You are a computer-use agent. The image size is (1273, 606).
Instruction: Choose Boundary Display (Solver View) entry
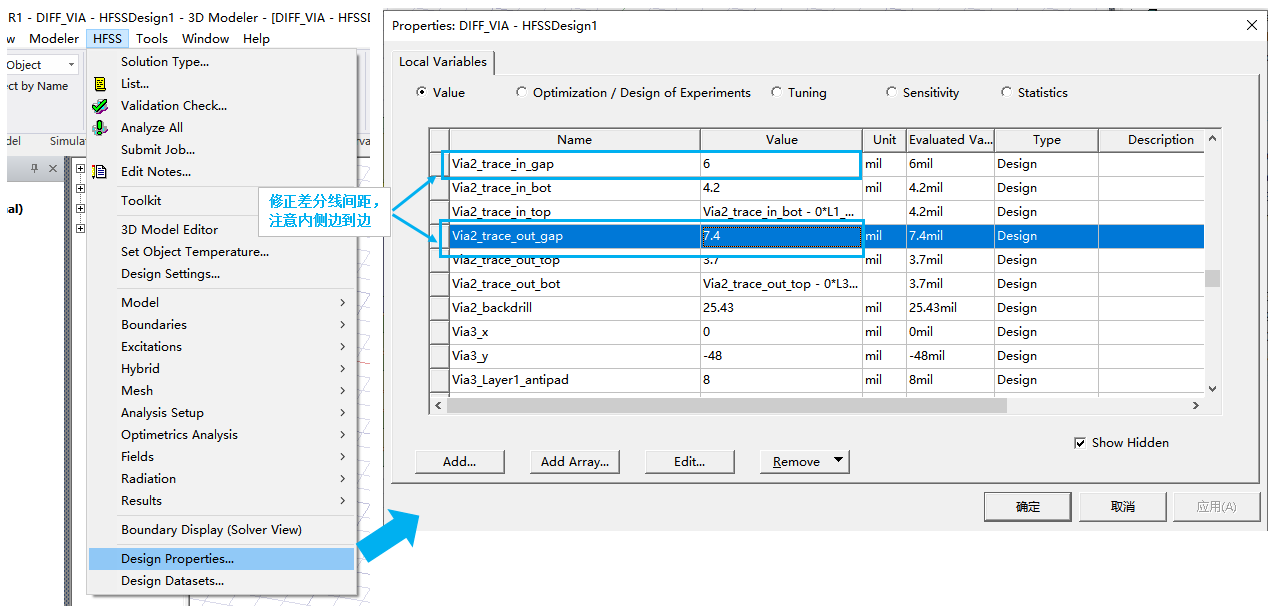coord(221,530)
